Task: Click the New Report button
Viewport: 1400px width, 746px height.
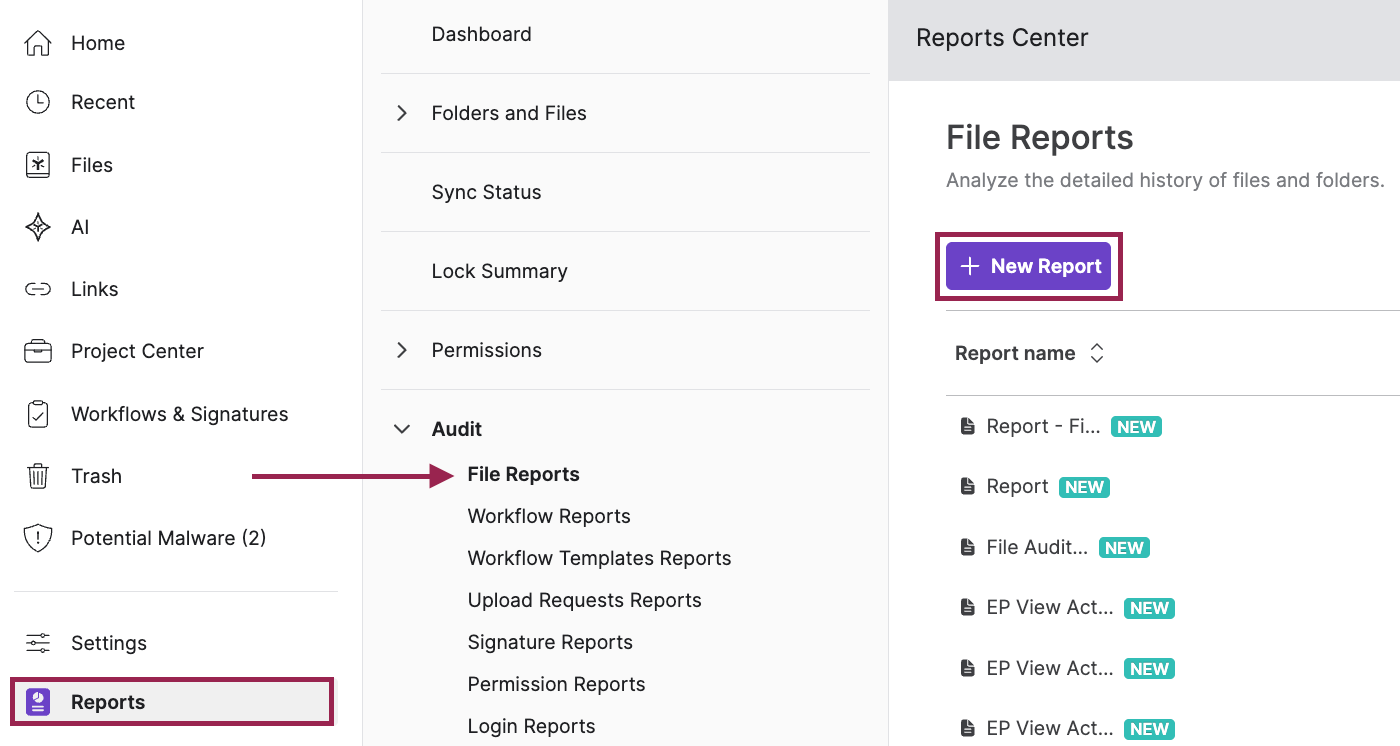Action: coord(1028,266)
